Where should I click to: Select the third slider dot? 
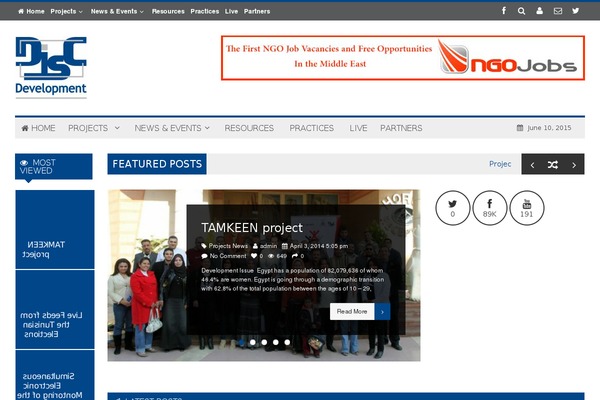pyautogui.click(x=264, y=342)
